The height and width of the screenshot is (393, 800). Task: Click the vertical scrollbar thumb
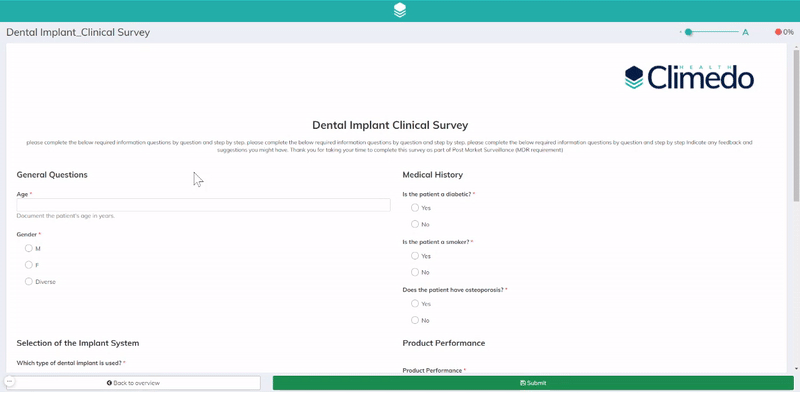[796, 125]
